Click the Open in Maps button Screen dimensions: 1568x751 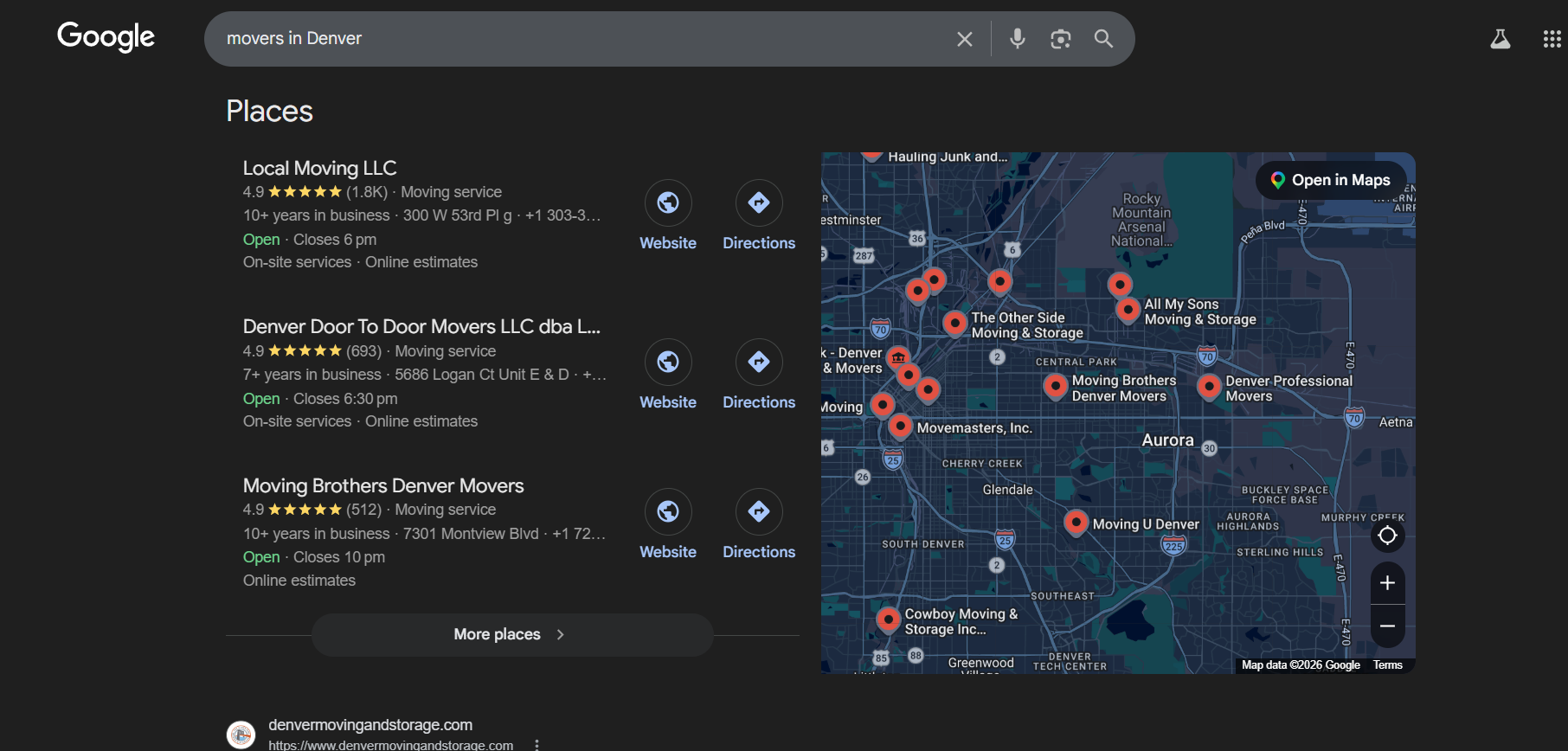[x=1331, y=180]
